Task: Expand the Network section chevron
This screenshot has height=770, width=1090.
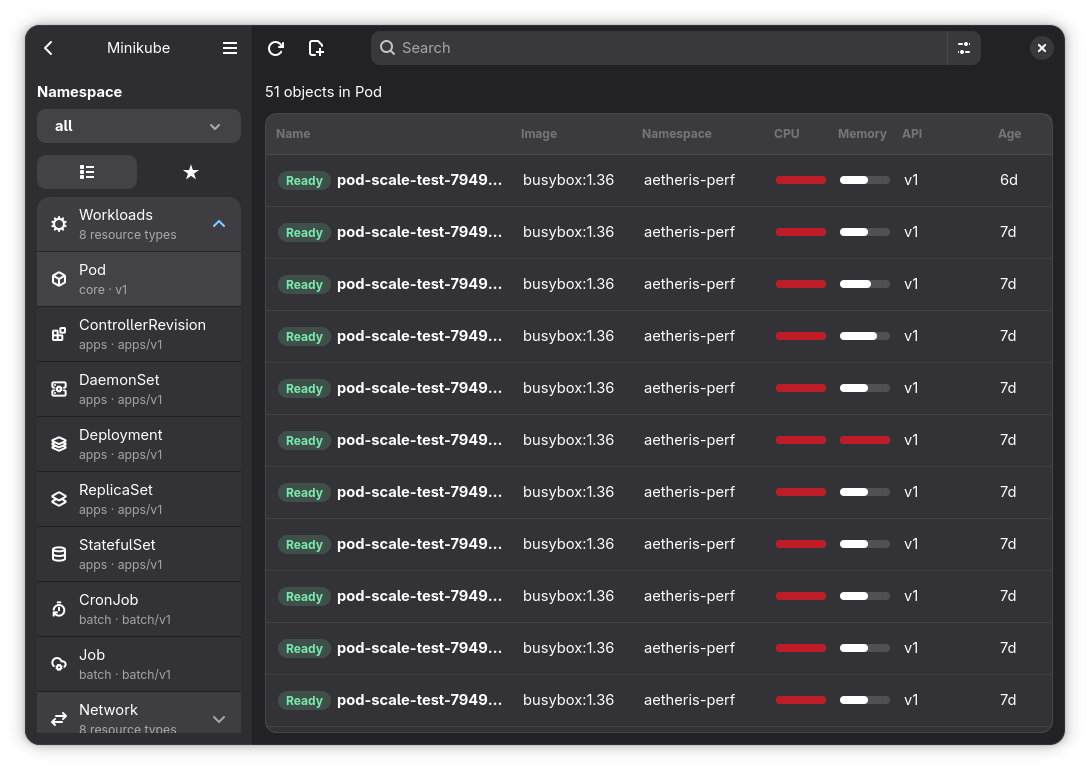Action: pyautogui.click(x=219, y=719)
